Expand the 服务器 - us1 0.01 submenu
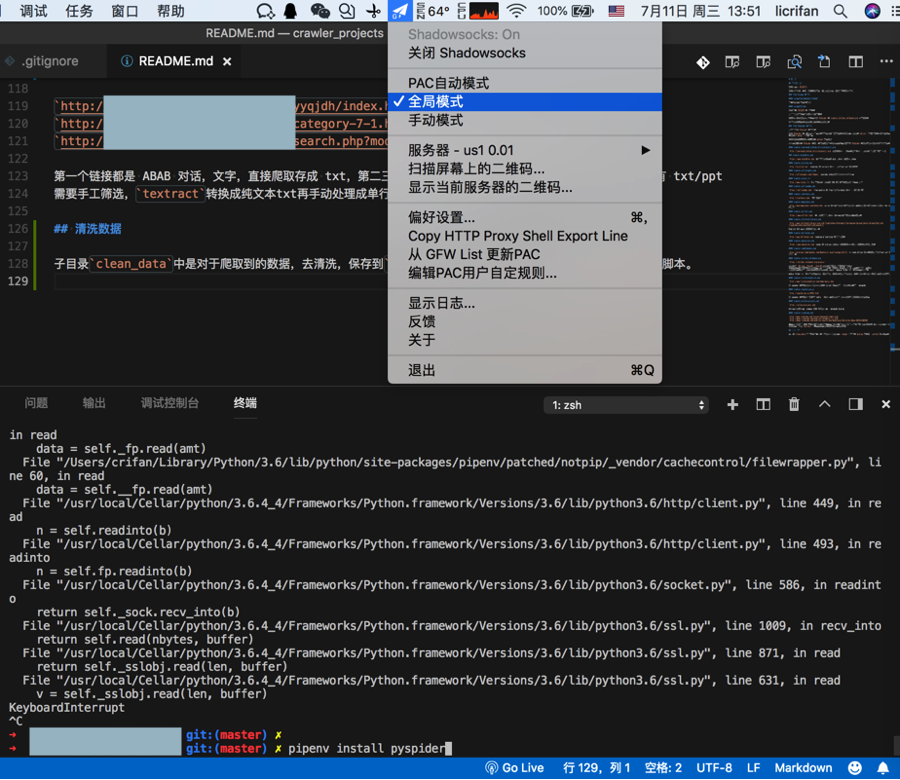Image resolution: width=900 pixels, height=780 pixels. [525, 150]
